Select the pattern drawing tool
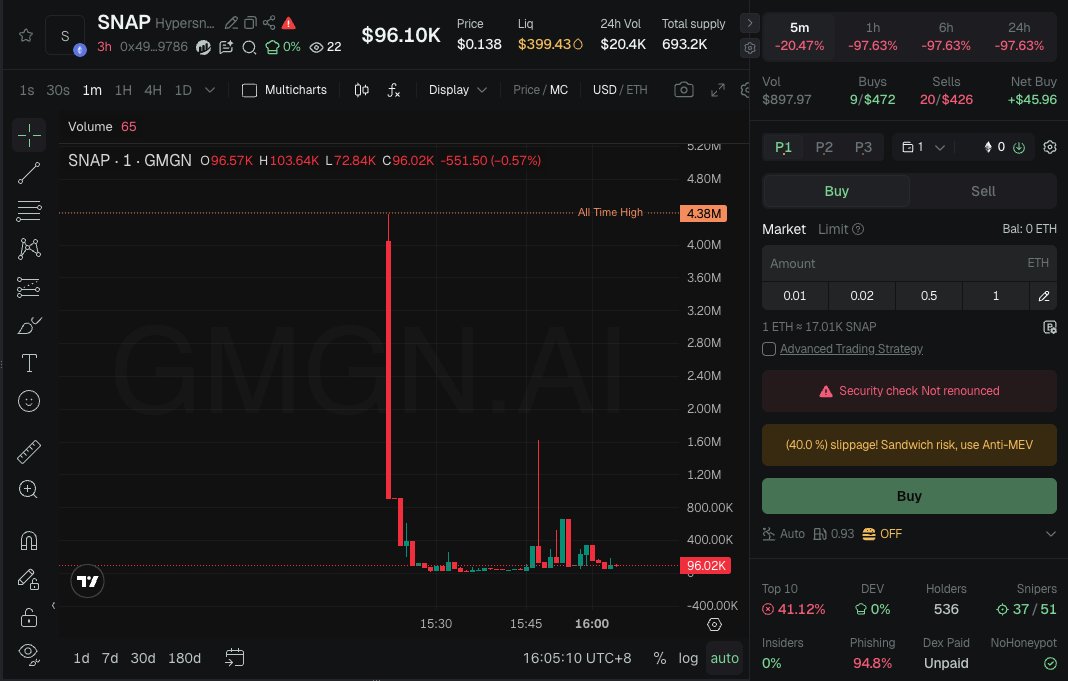The height and width of the screenshot is (681, 1068). click(x=29, y=249)
